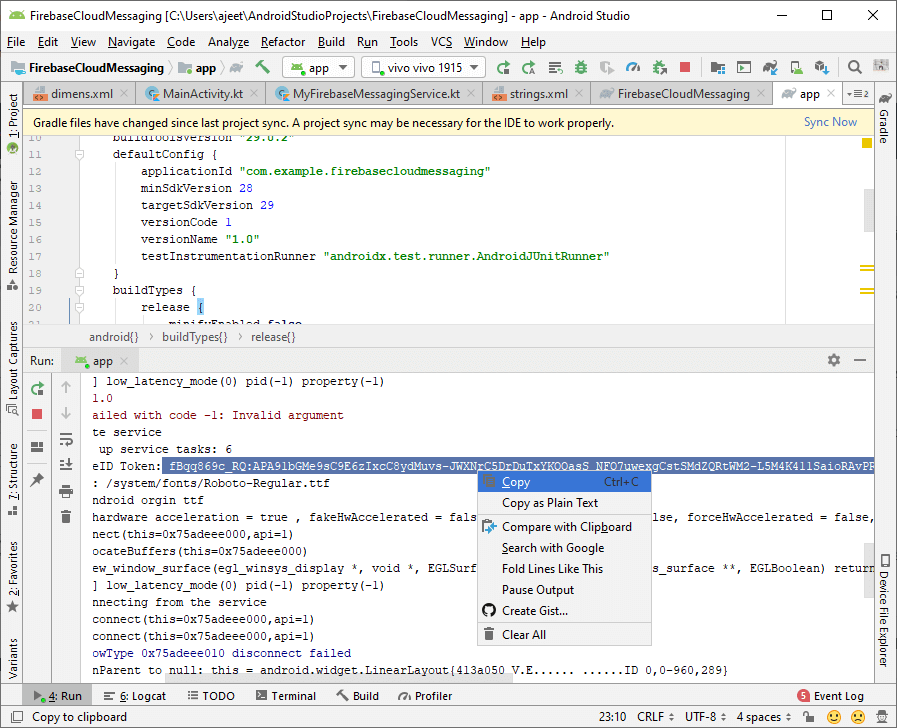The height and width of the screenshot is (728, 897).
Task: Choose Create Gist... from context menu
Action: (x=564, y=611)
